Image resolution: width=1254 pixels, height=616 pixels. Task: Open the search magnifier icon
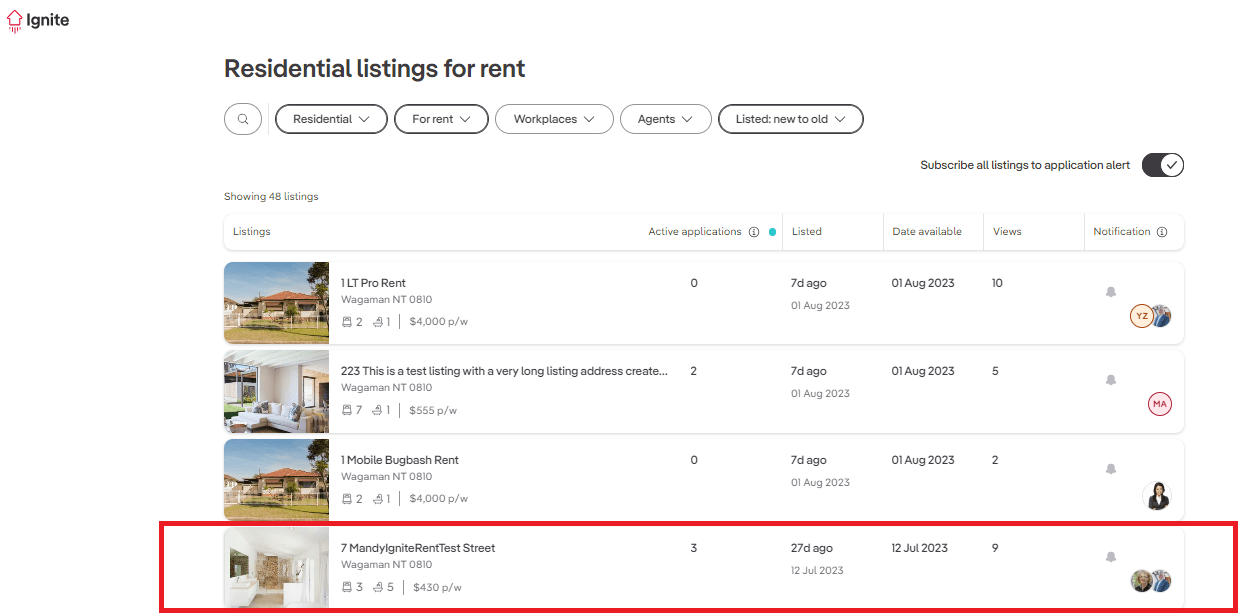[x=242, y=119]
